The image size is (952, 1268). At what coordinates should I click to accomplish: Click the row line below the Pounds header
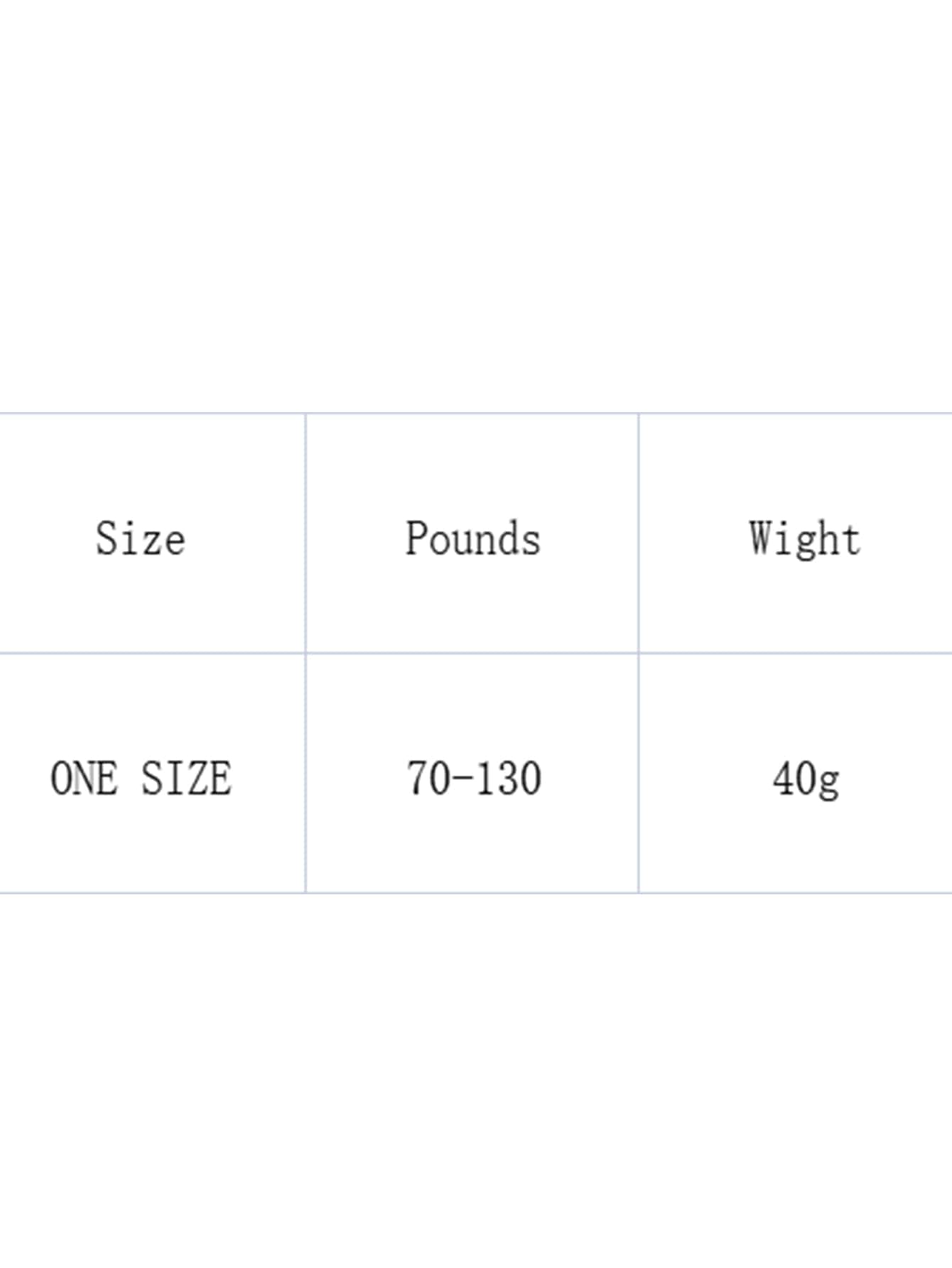coord(473,652)
